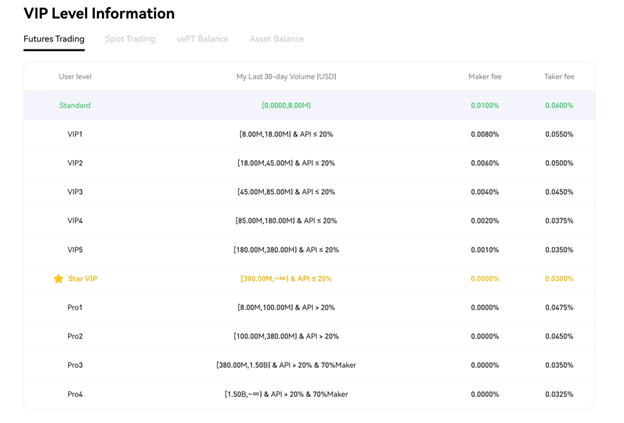Click VIP3 maker fee 0.0040%

[x=485, y=192]
